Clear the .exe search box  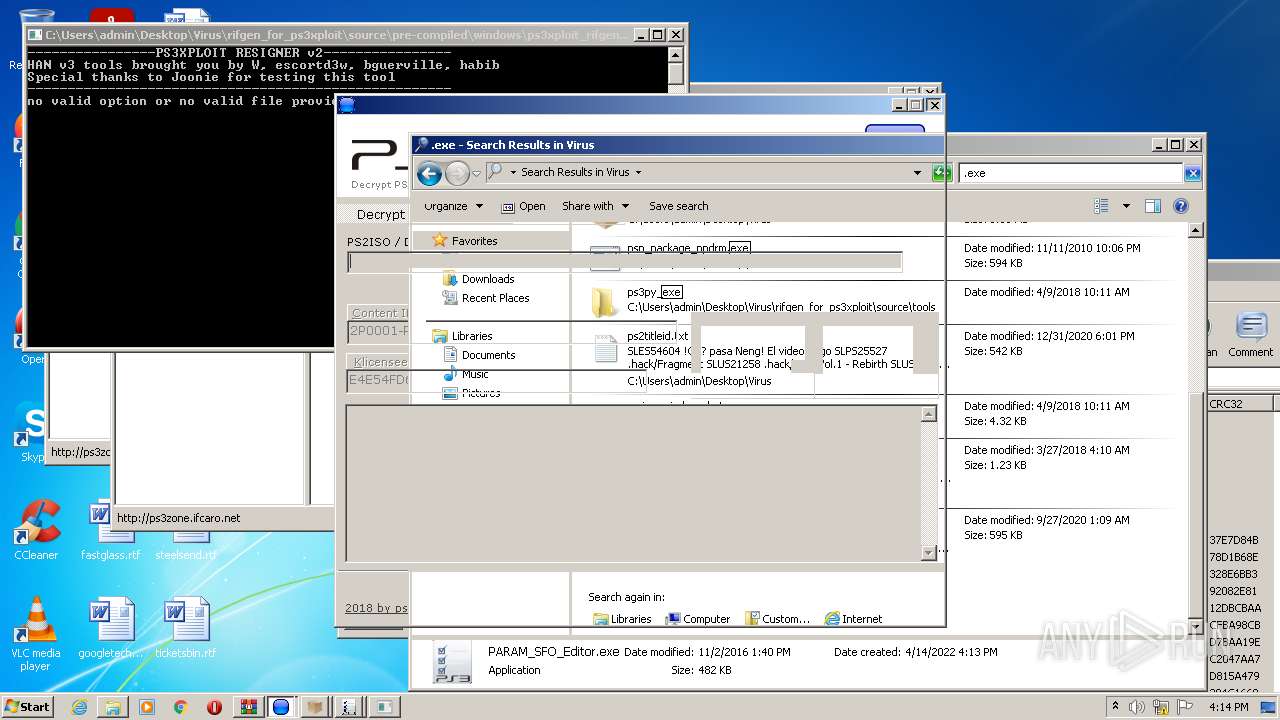[1192, 173]
